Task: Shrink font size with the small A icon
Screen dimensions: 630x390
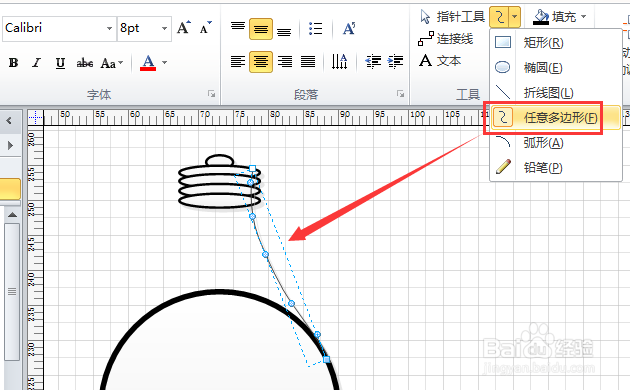Action: [205, 28]
